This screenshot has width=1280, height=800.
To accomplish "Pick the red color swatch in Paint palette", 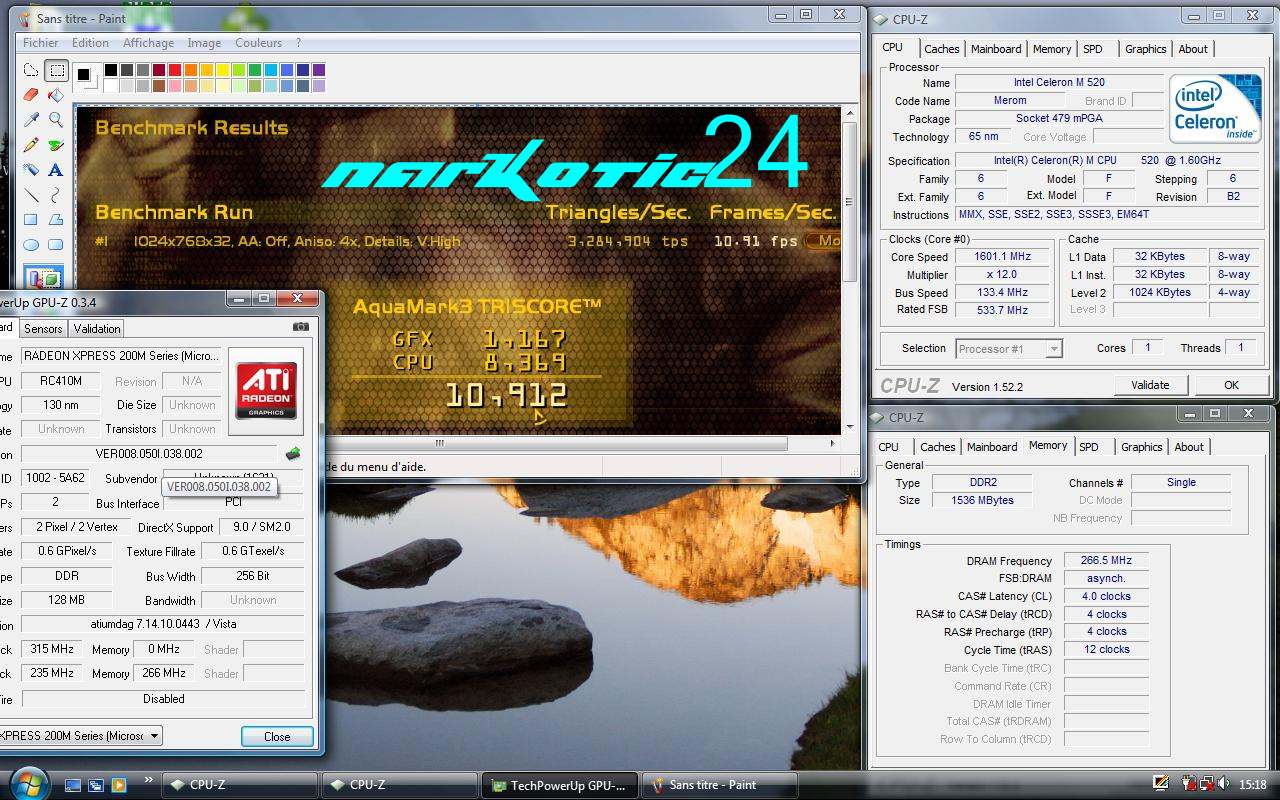I will point(174,70).
